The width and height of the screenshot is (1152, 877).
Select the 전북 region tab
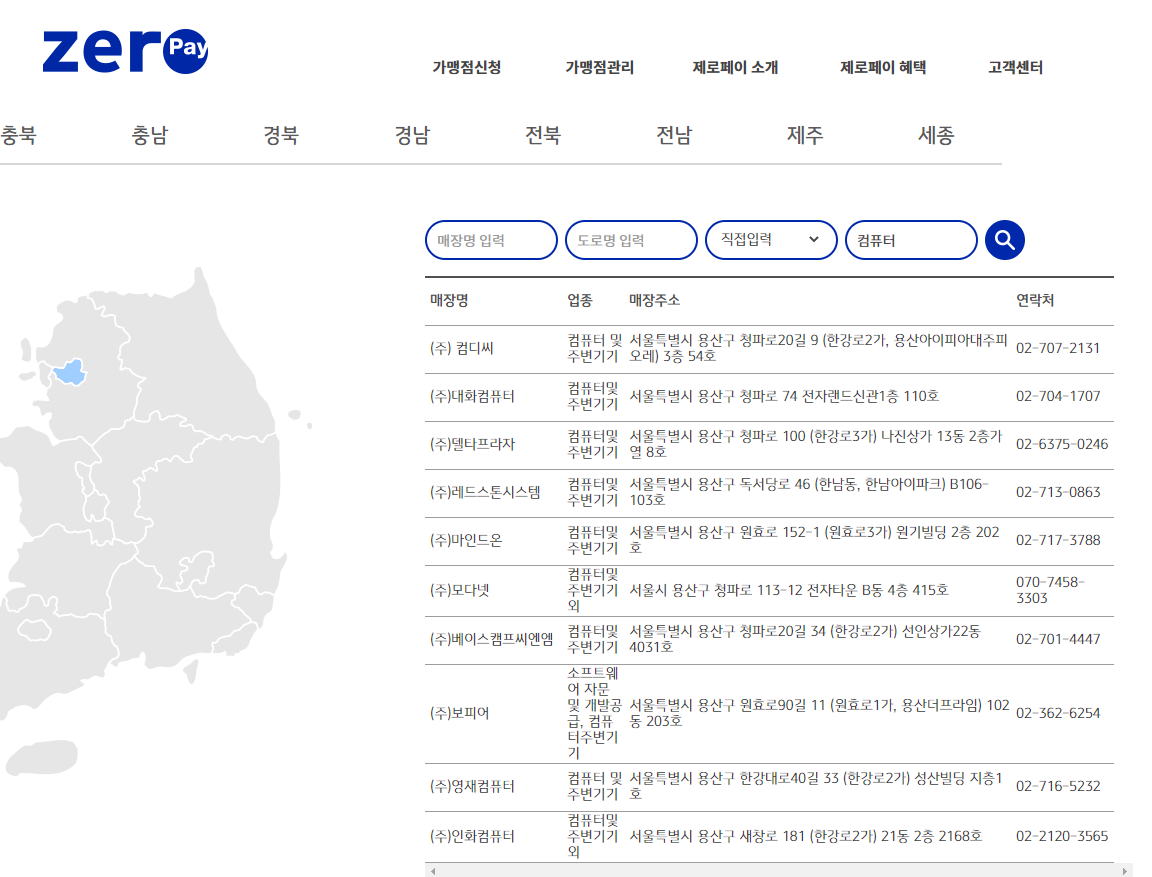point(543,135)
